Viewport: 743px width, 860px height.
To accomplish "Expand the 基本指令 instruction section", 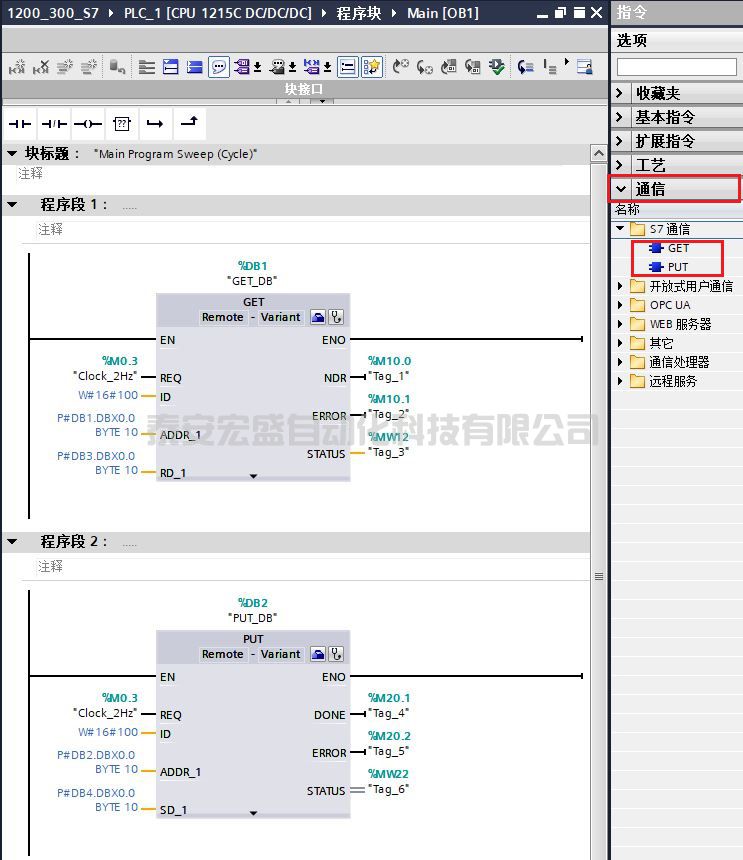I will (x=621, y=117).
